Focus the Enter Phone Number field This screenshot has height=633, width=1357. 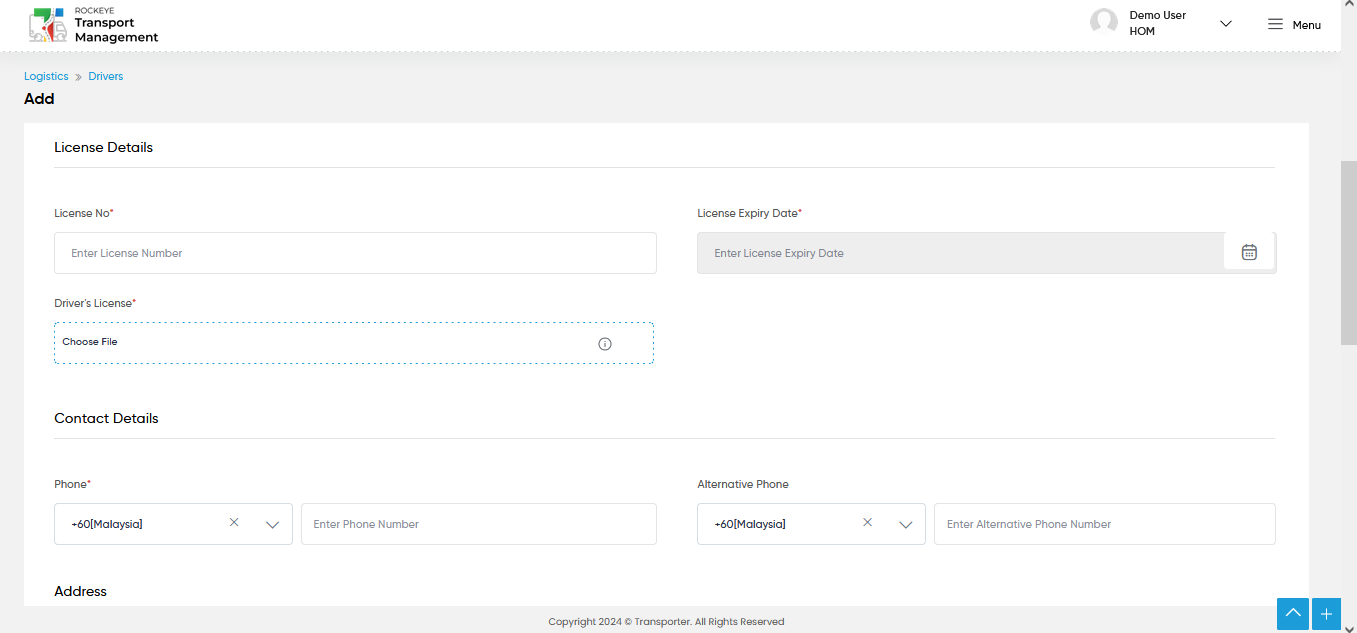tap(479, 524)
